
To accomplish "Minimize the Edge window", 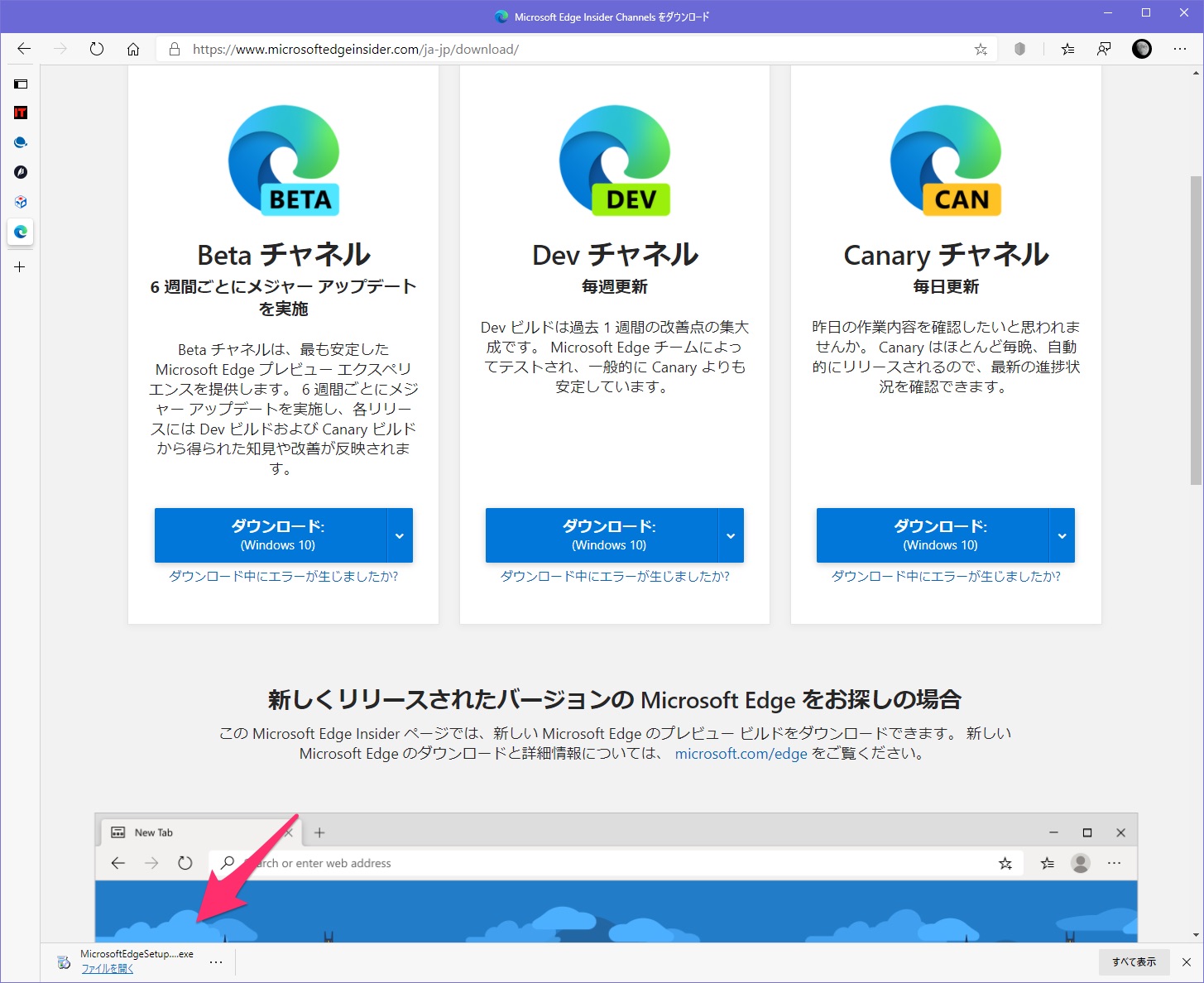I will pyautogui.click(x=1108, y=12).
